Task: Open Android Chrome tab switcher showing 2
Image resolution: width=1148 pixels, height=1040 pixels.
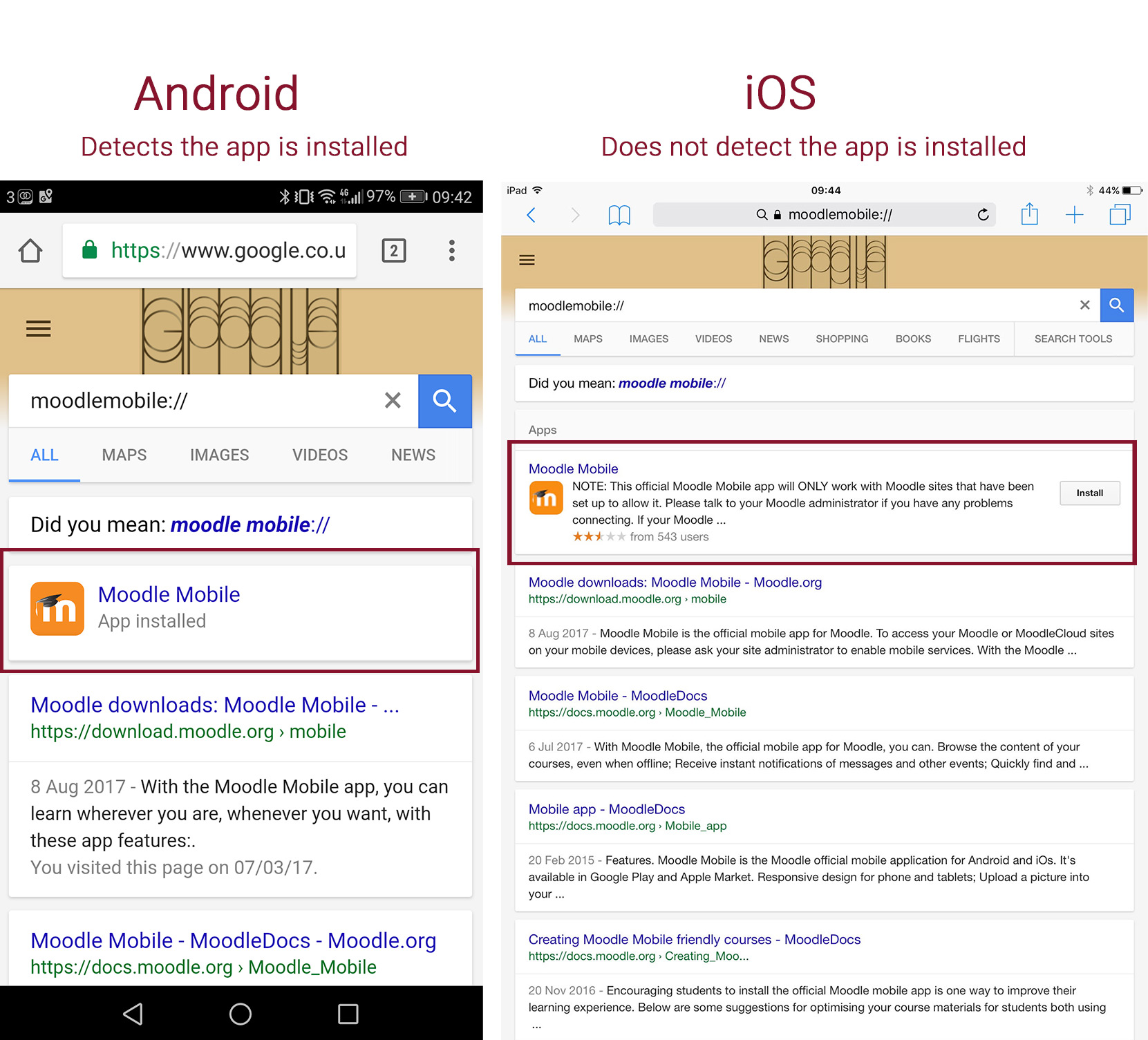Action: pos(394,250)
